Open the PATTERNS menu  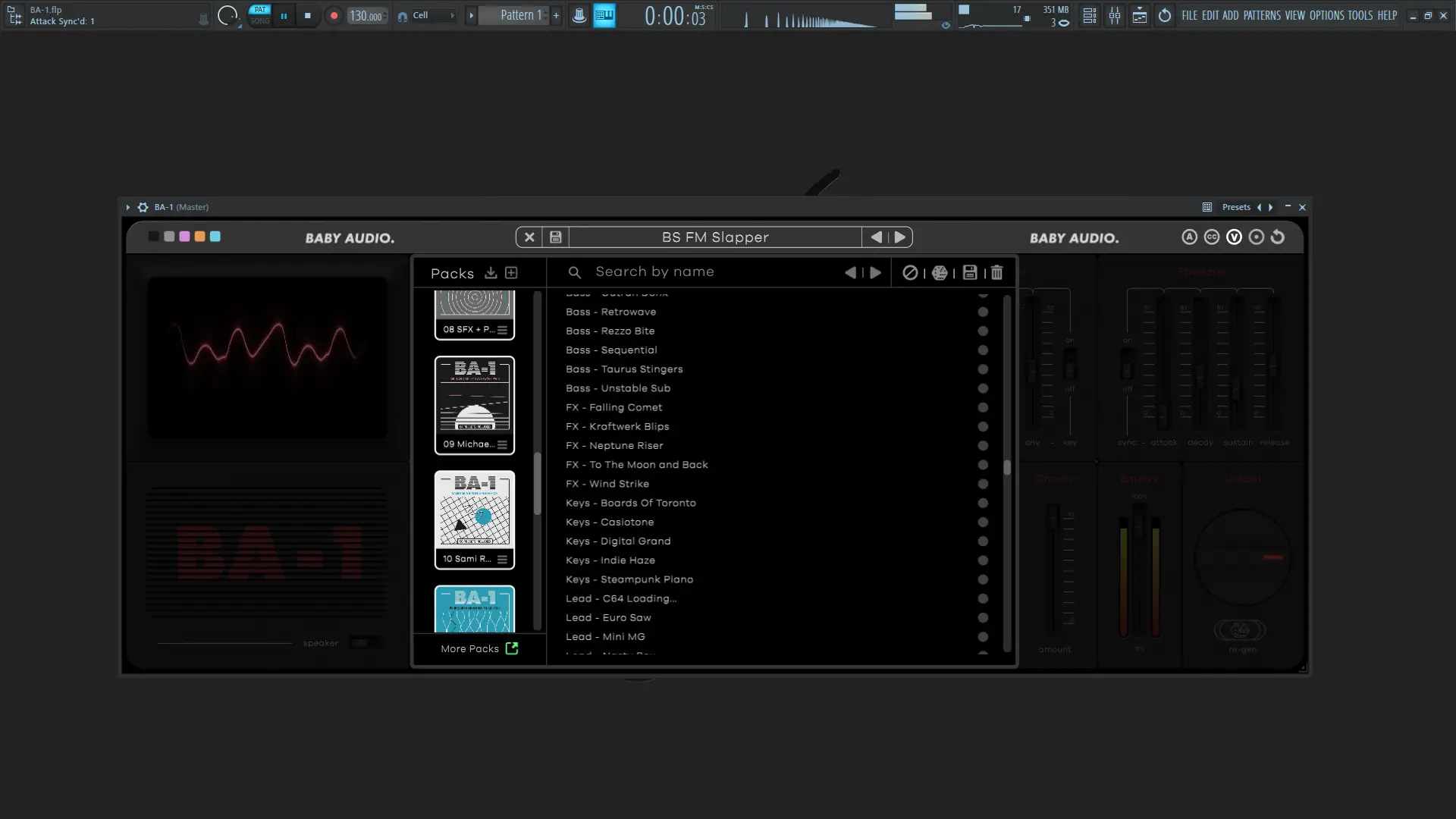click(1261, 15)
